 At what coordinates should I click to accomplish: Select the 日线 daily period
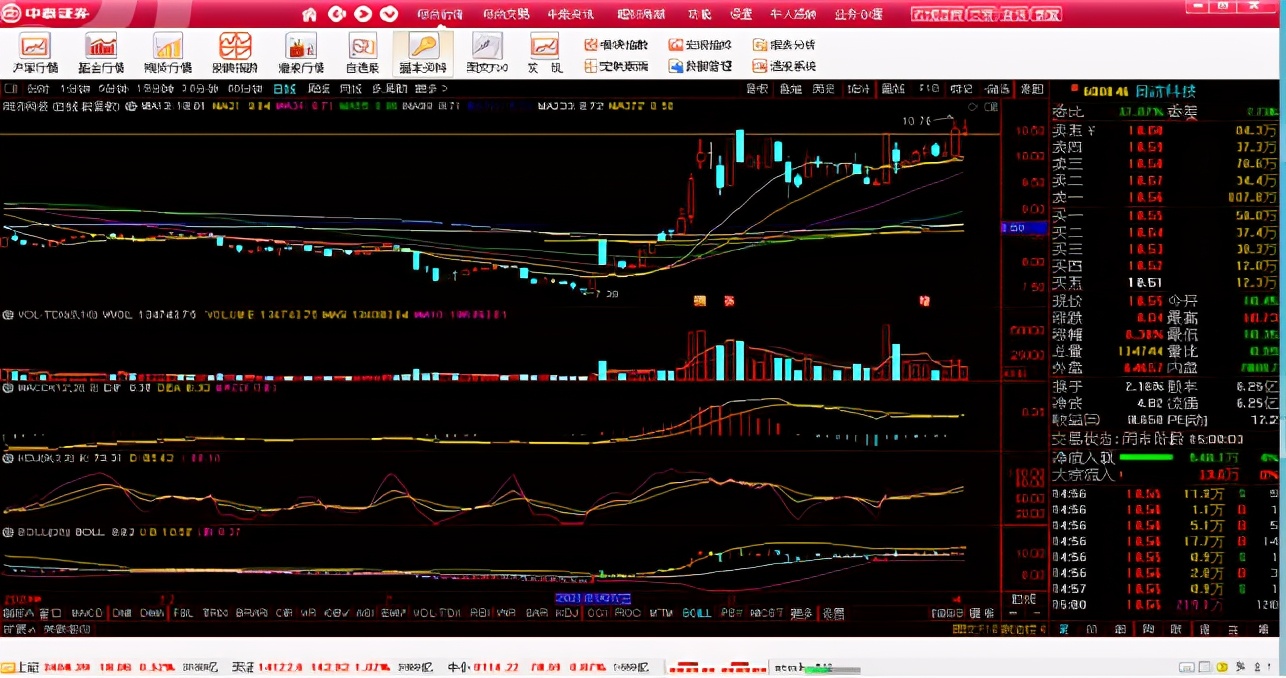(x=285, y=89)
